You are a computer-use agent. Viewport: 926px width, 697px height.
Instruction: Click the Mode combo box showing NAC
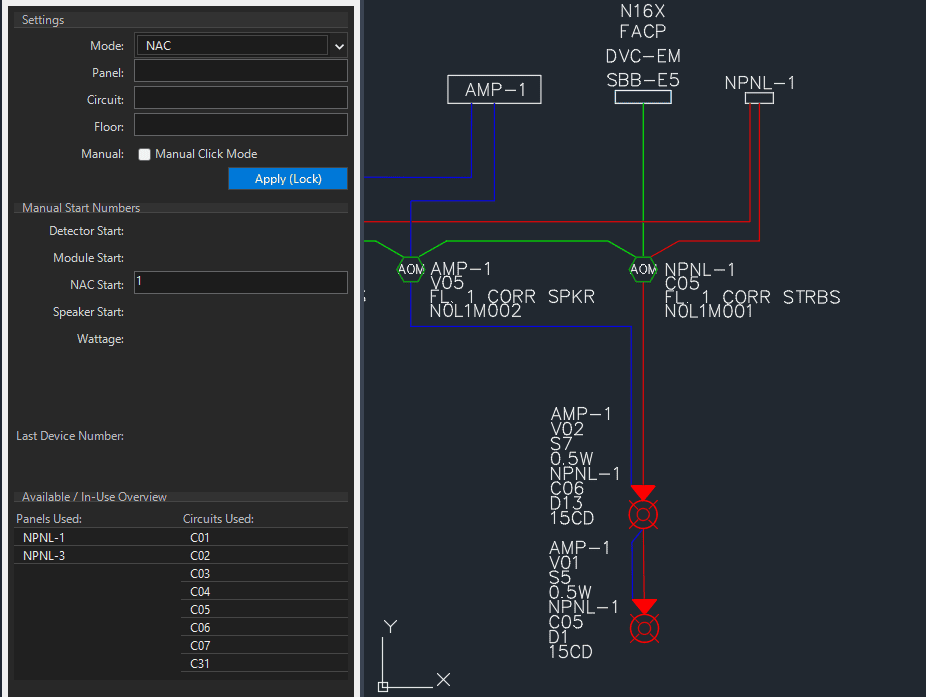pos(230,46)
